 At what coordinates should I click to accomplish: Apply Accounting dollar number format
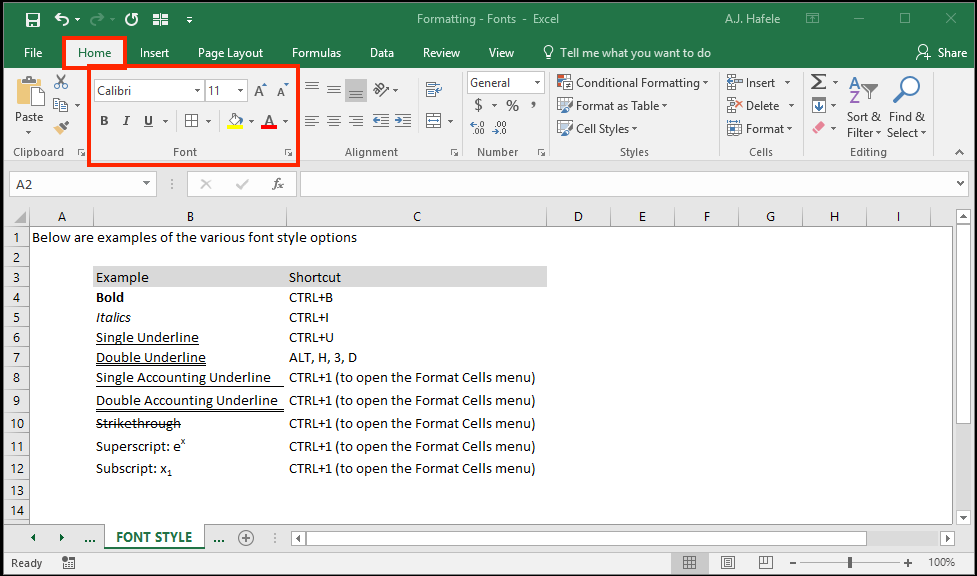pos(478,105)
